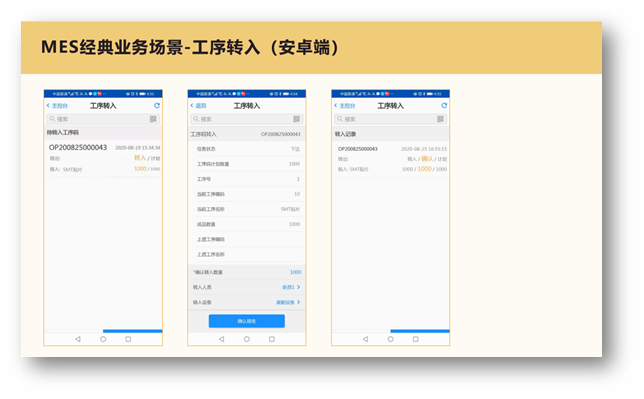Tap Android recents square on 待转入工序码 phone
Screen dimensions: 644x399
click(128, 339)
